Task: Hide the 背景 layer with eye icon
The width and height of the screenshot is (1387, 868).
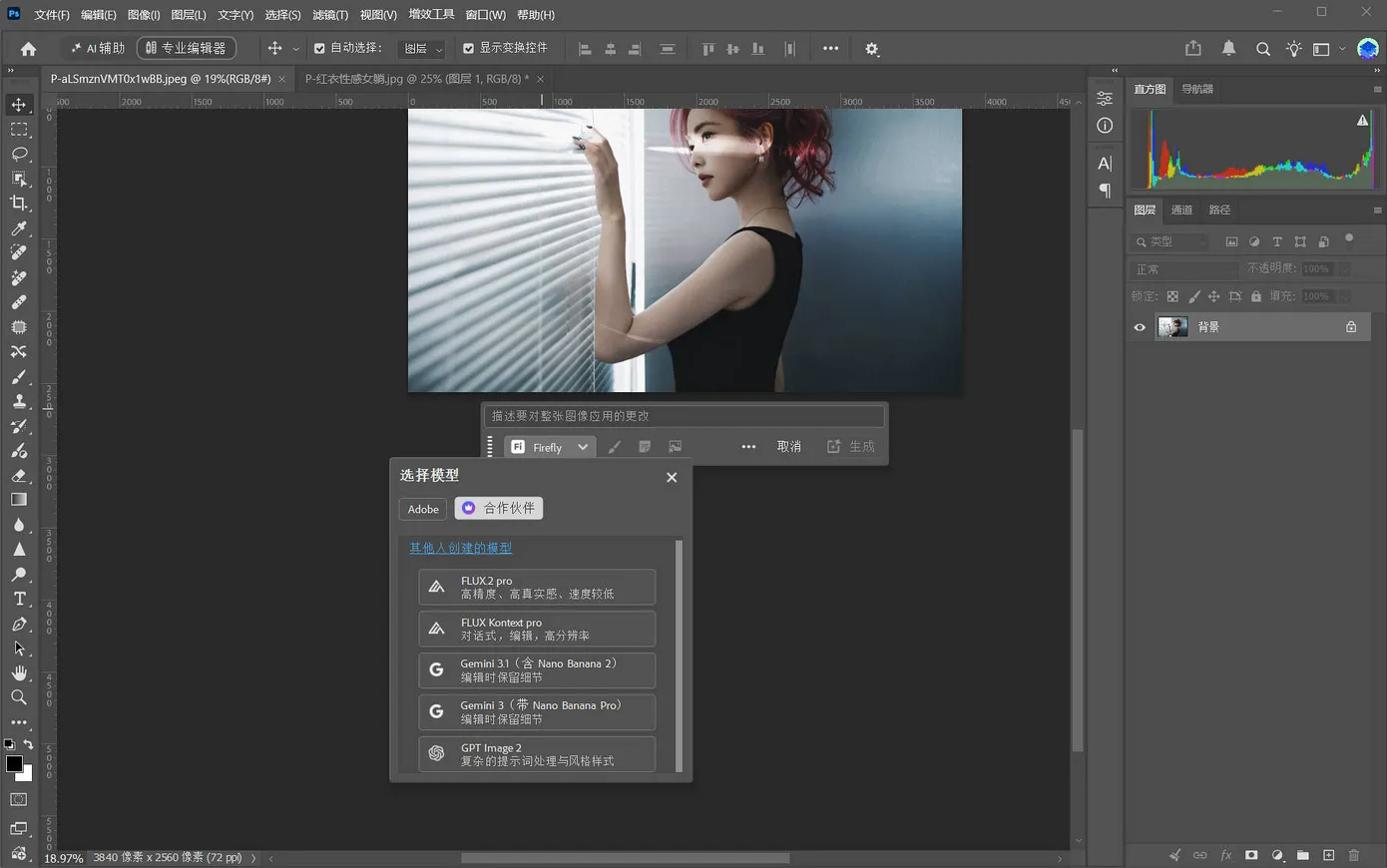Action: tap(1140, 327)
